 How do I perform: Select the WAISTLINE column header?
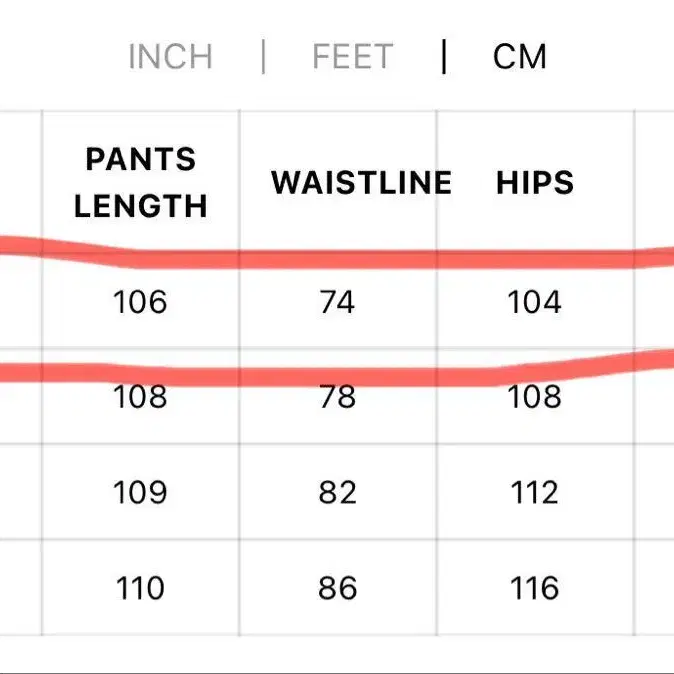pos(361,183)
